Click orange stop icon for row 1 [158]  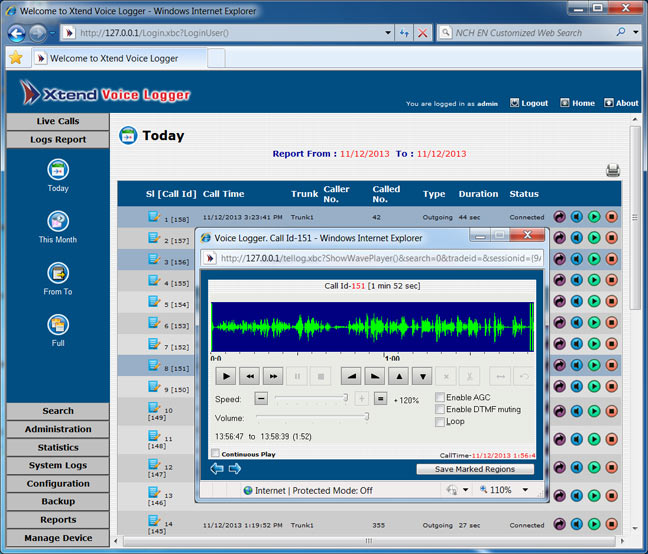612,216
